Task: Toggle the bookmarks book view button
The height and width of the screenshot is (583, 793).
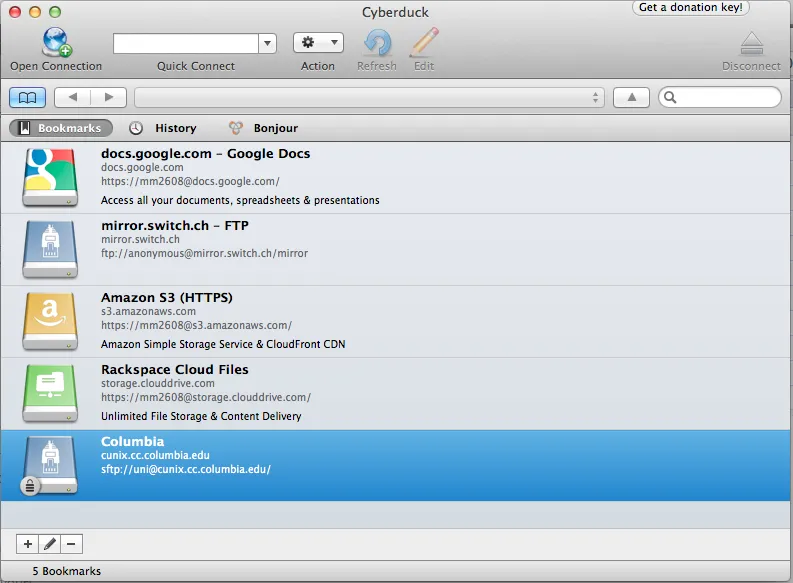Action: (x=27, y=97)
